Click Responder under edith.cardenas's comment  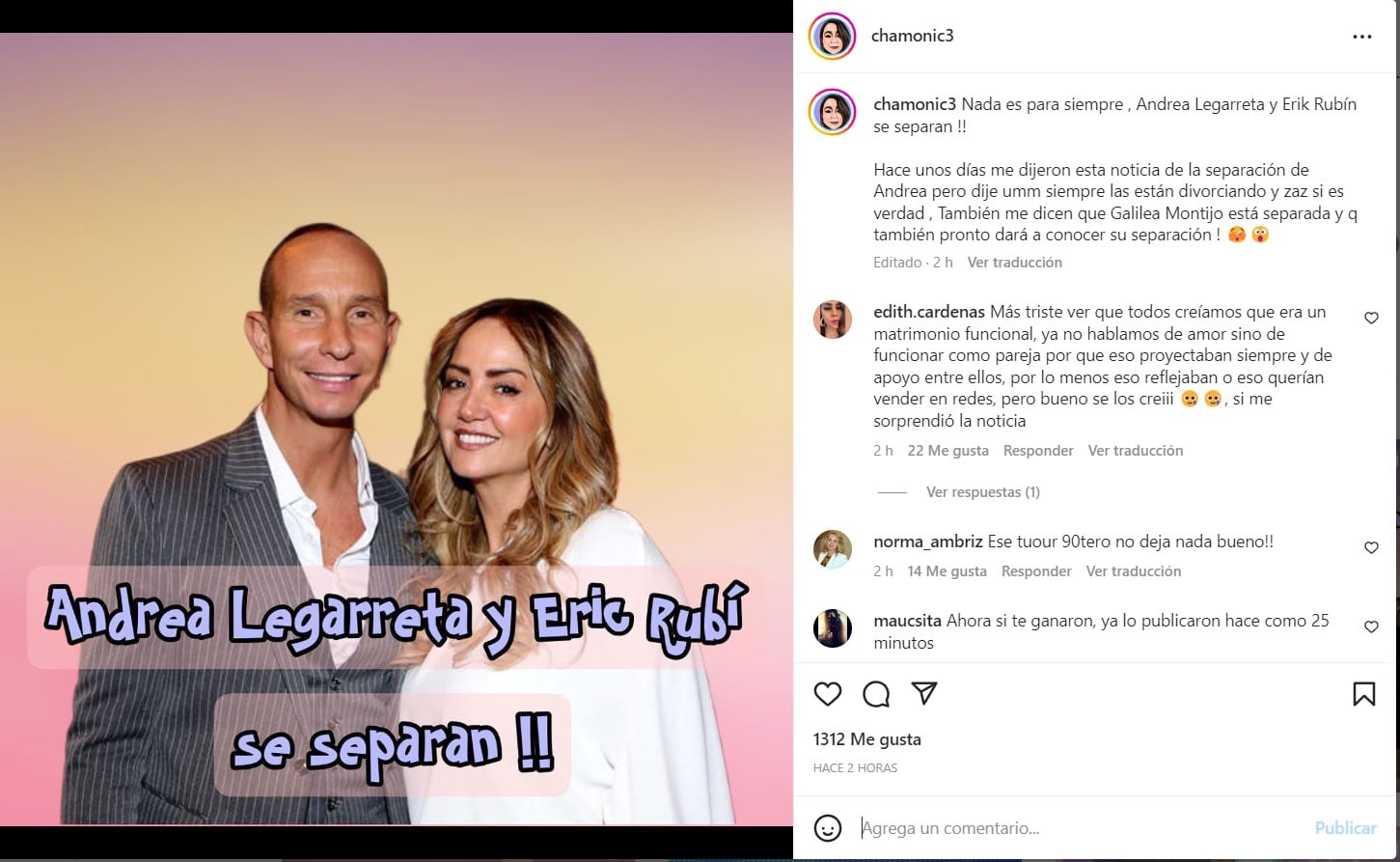[x=1038, y=451]
